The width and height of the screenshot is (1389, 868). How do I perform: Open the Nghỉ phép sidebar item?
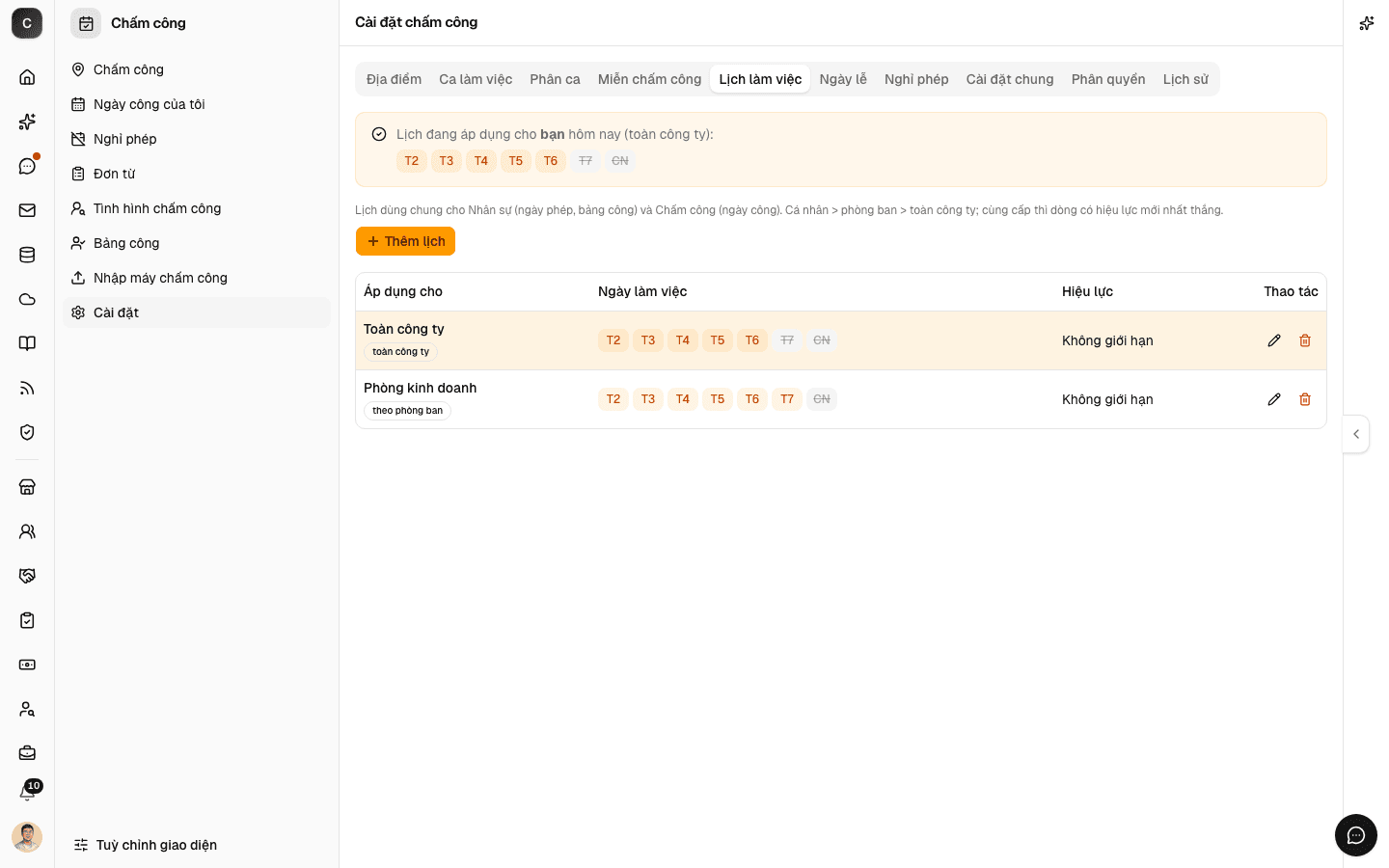coord(197,139)
